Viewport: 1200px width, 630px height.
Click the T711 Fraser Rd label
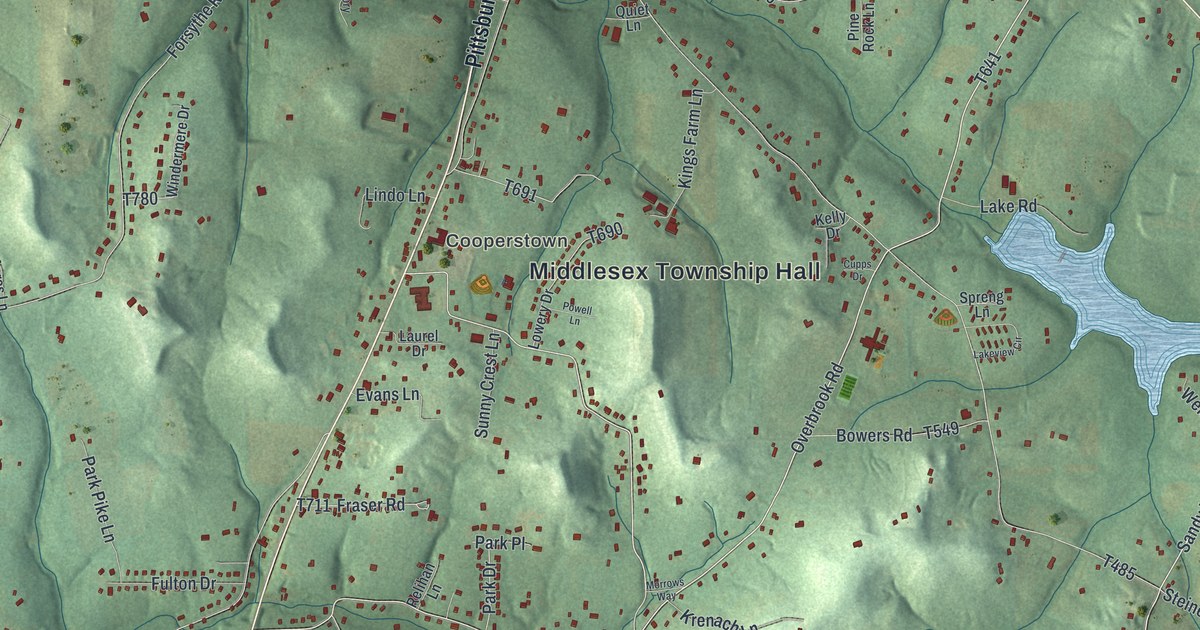351,506
